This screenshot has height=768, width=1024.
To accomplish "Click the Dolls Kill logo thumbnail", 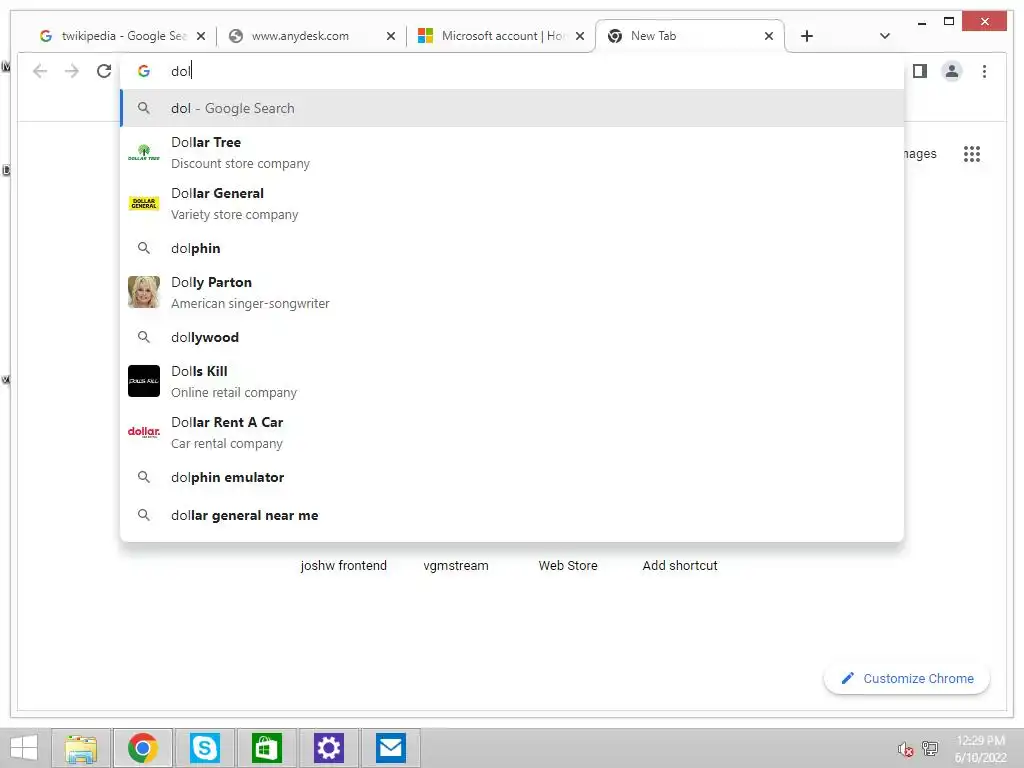I will [x=144, y=381].
